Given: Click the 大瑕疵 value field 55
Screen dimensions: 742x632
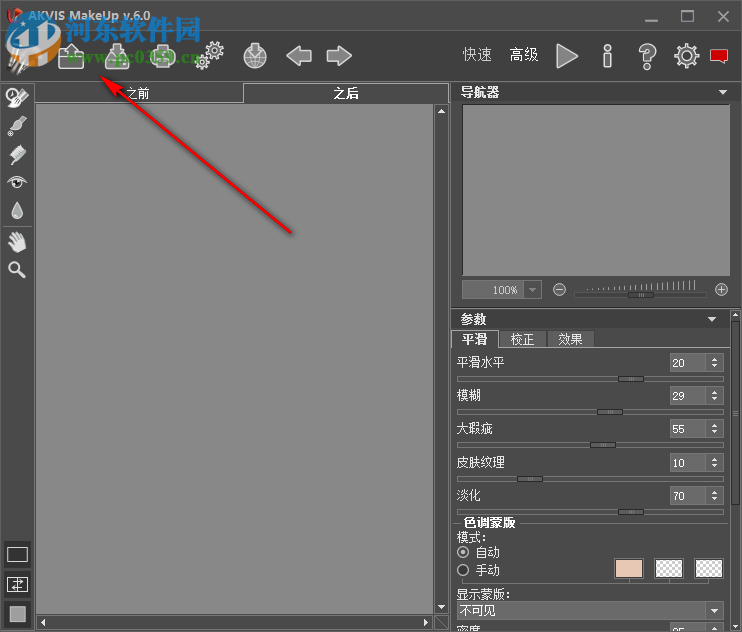Looking at the screenshot, I should point(689,429).
